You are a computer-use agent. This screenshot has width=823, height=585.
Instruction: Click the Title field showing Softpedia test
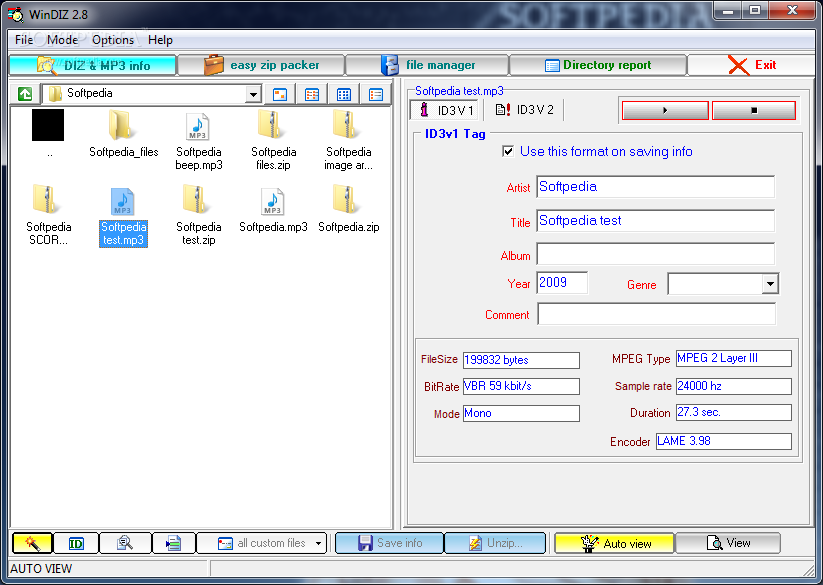655,221
